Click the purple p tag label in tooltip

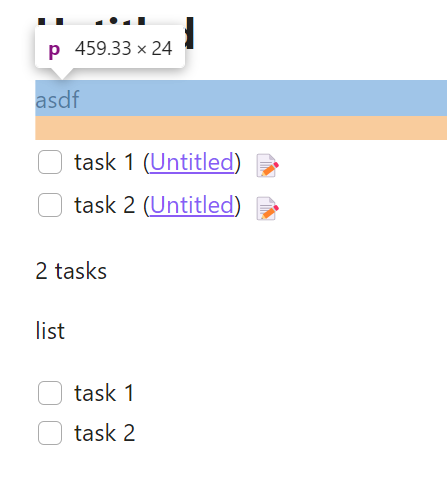pos(54,50)
